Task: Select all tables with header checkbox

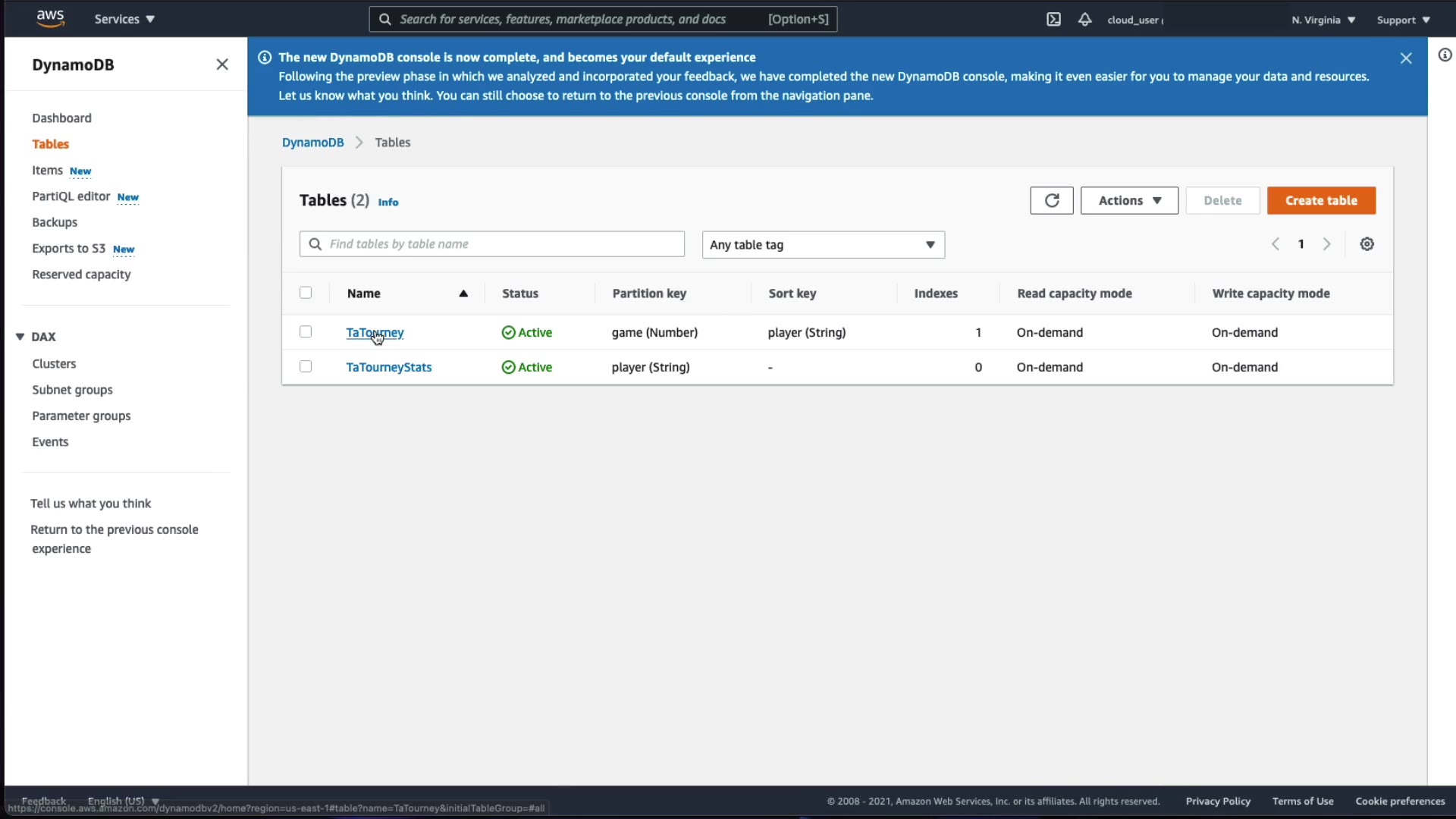Action: pos(306,293)
